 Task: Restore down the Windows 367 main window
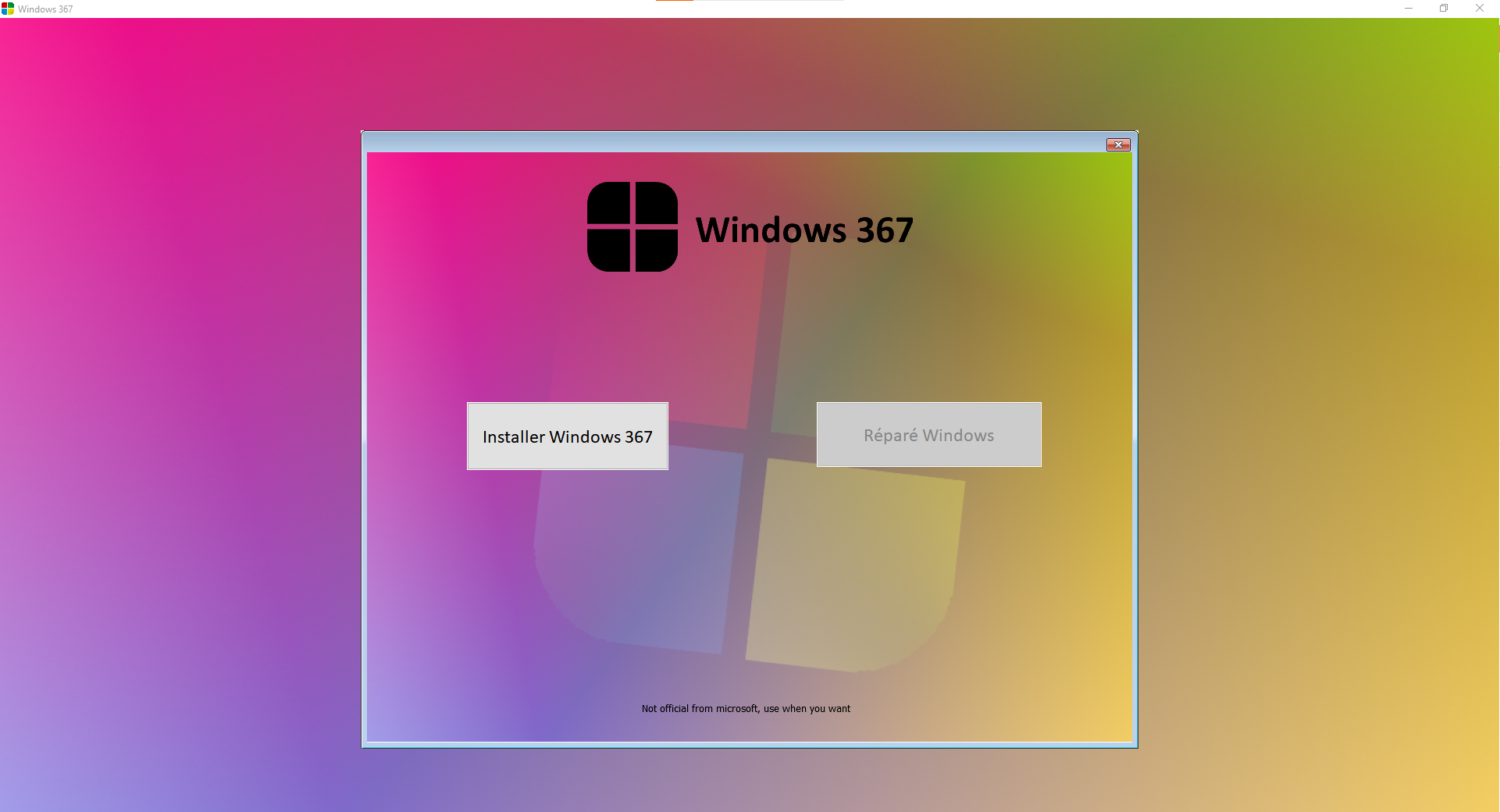[1444, 9]
